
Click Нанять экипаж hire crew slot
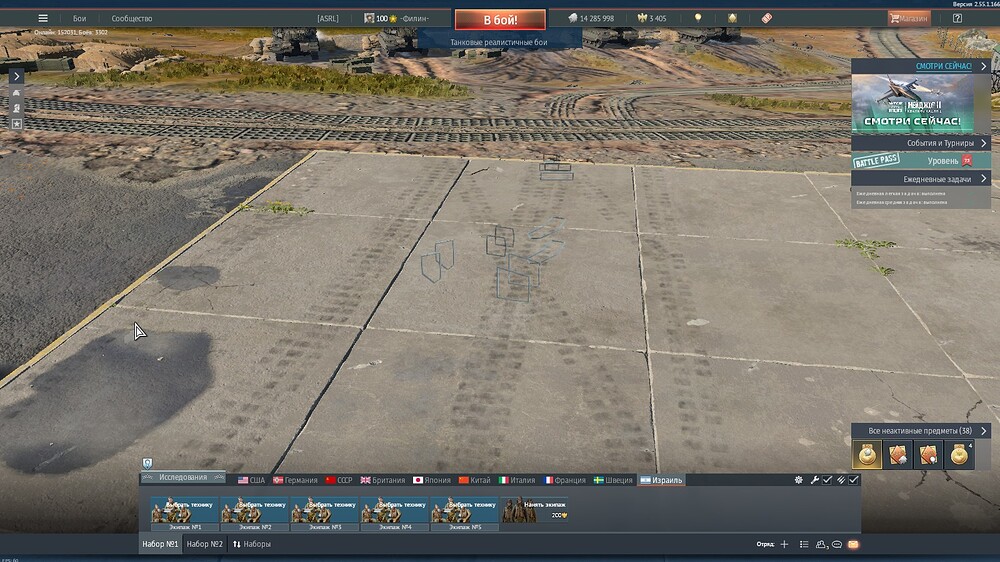click(x=534, y=511)
